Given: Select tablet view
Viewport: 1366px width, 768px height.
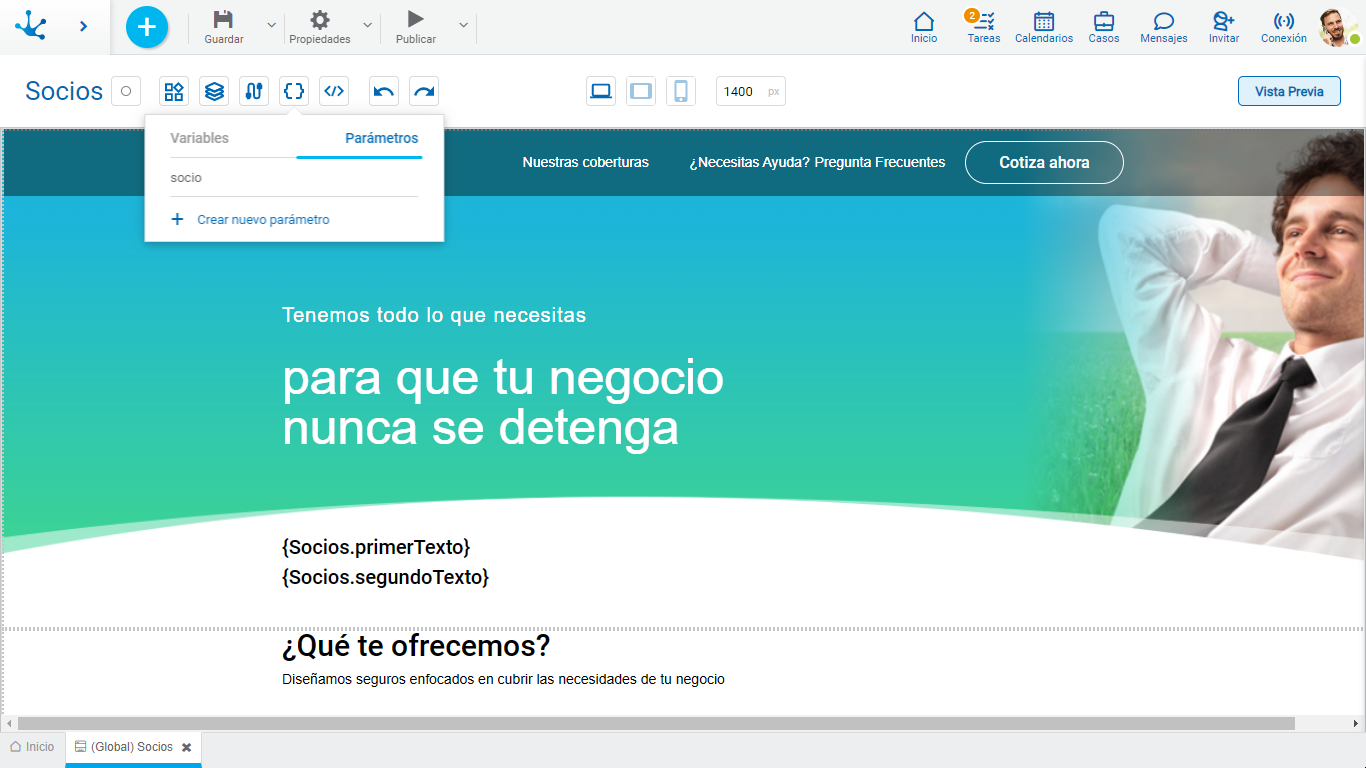Looking at the screenshot, I should [641, 91].
